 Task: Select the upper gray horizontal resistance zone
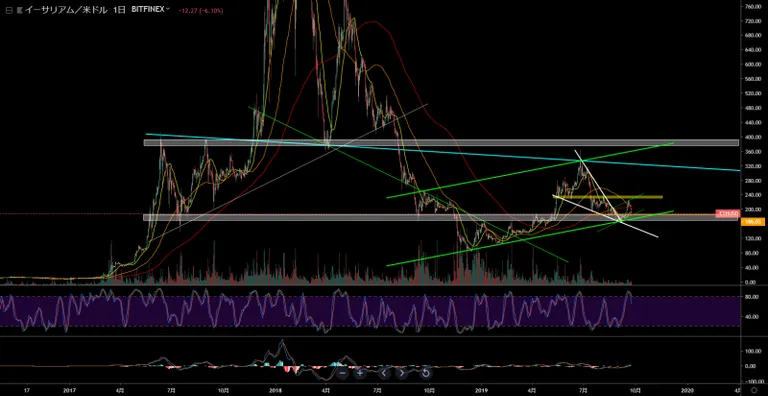pos(441,143)
